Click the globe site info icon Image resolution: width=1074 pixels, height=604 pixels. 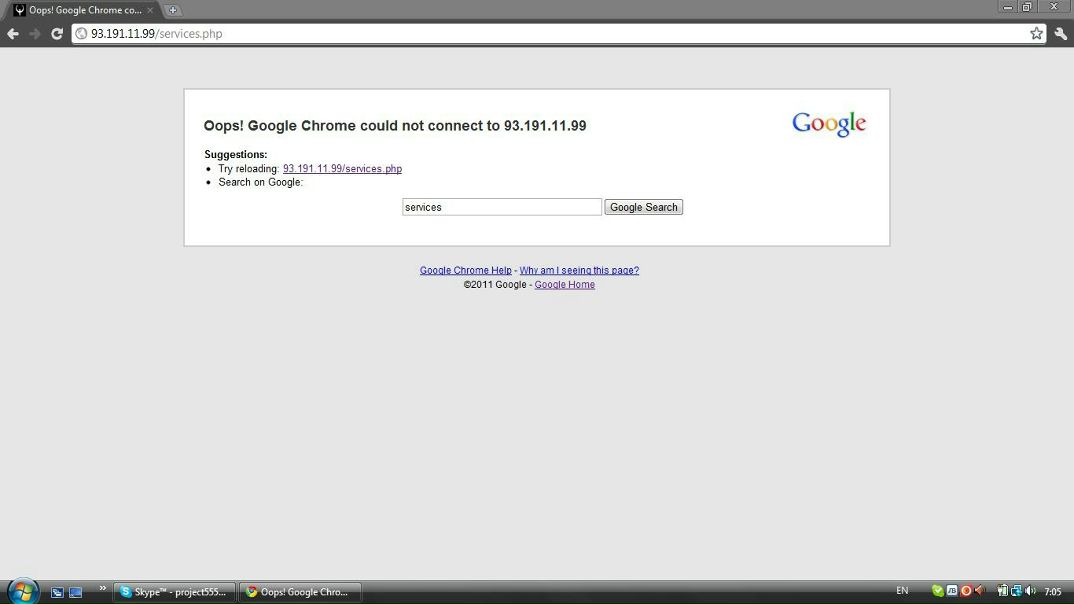click(82, 34)
